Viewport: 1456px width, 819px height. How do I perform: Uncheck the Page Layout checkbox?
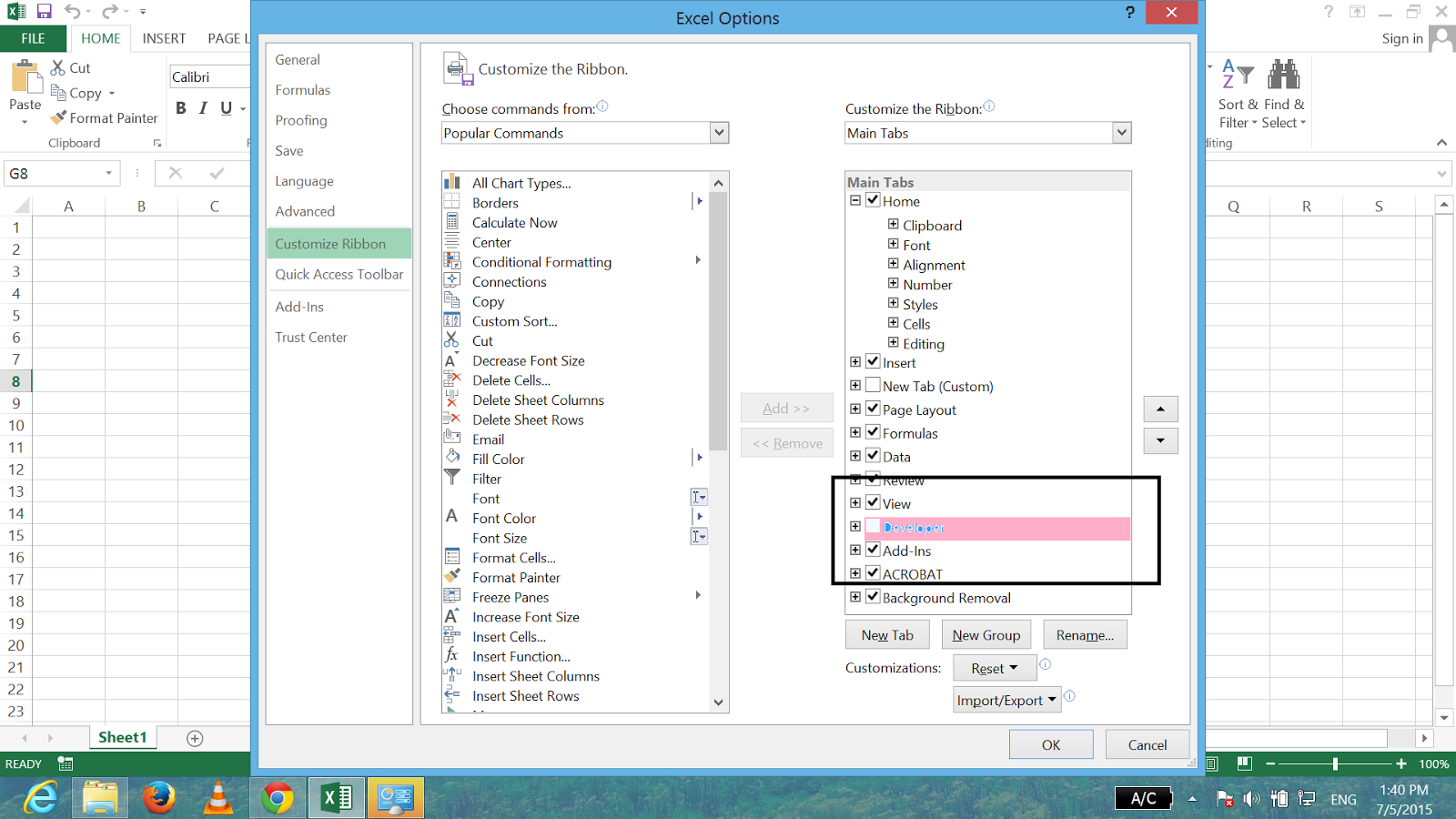[873, 409]
